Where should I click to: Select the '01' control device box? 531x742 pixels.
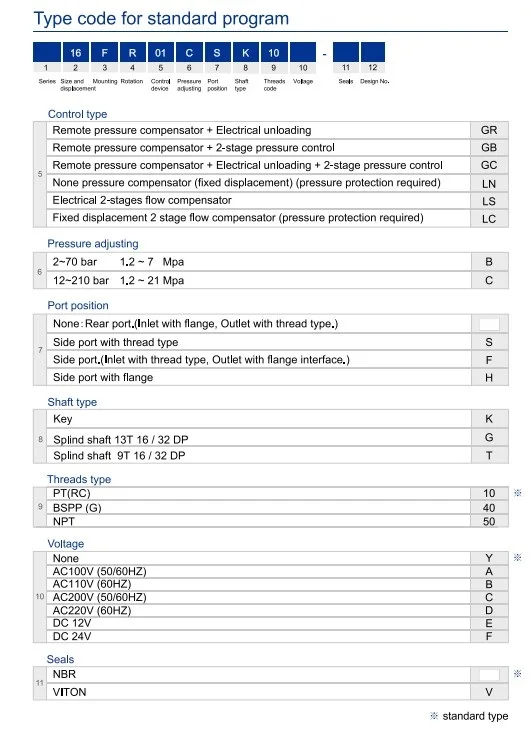click(x=160, y=52)
